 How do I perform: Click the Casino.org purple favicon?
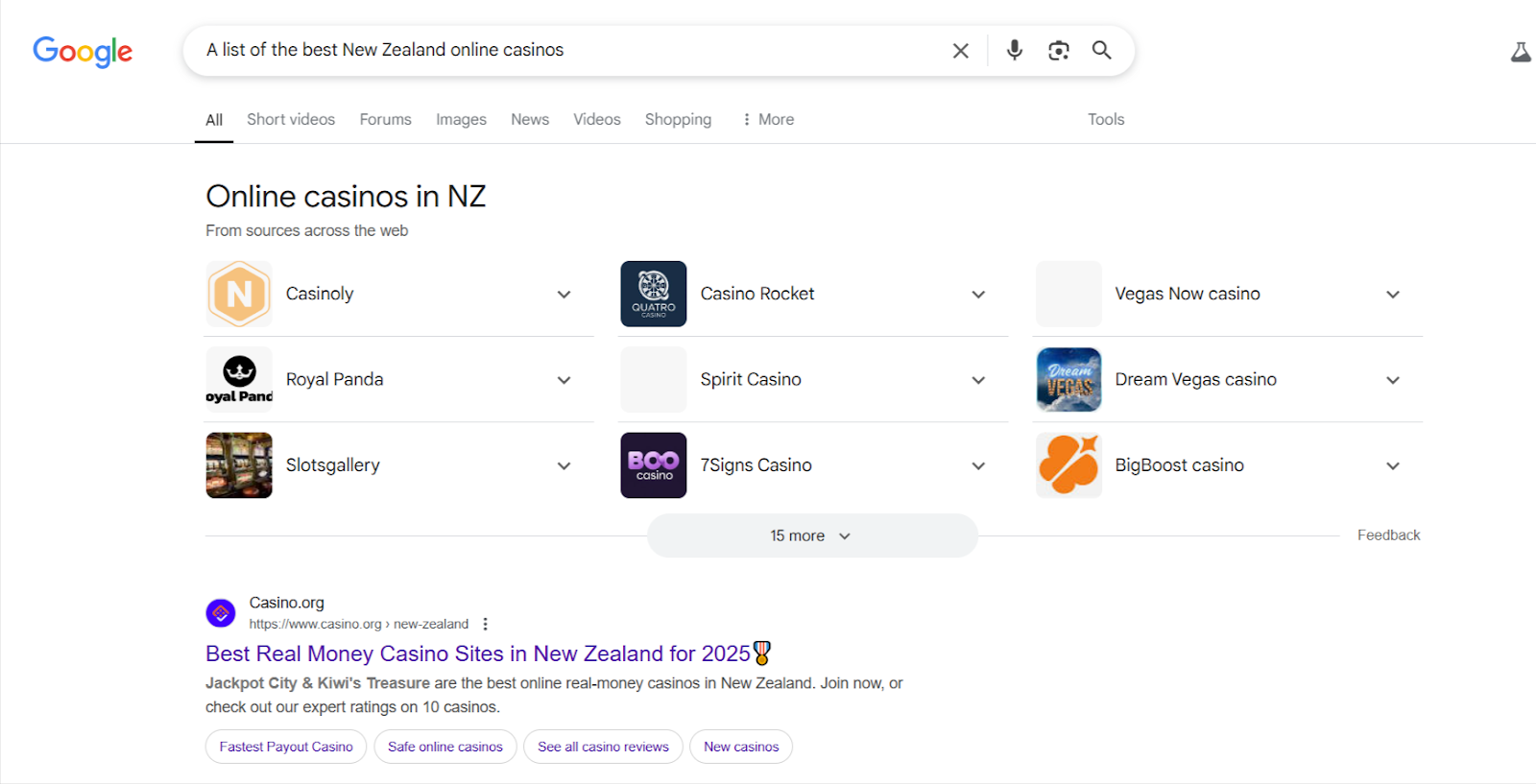[x=221, y=612]
